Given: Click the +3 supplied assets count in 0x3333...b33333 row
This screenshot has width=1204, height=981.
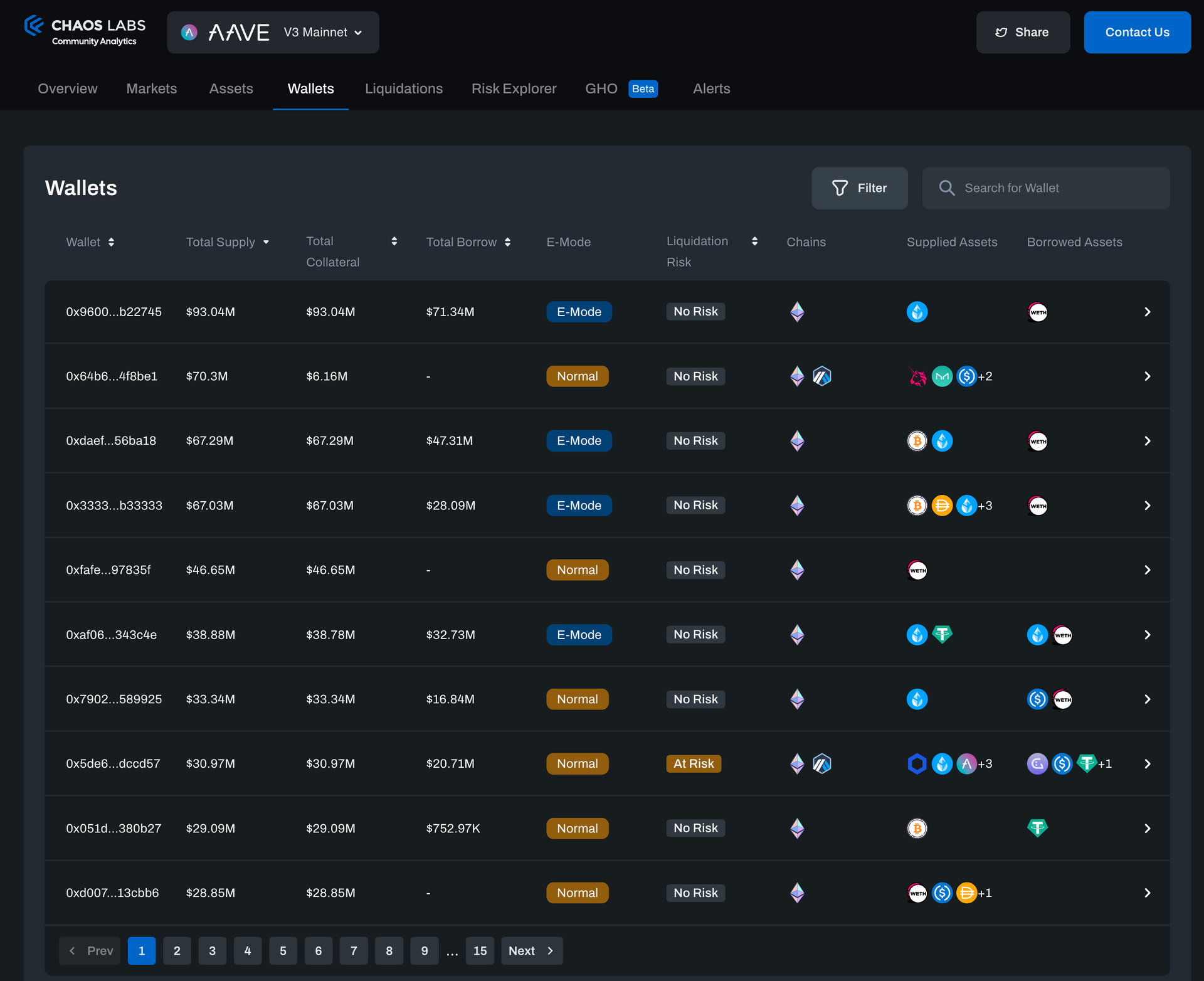Looking at the screenshot, I should (985, 506).
